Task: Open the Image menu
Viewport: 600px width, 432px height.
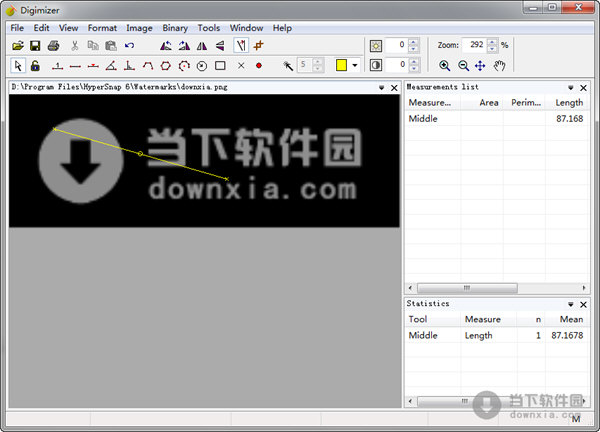Action: pos(139,28)
